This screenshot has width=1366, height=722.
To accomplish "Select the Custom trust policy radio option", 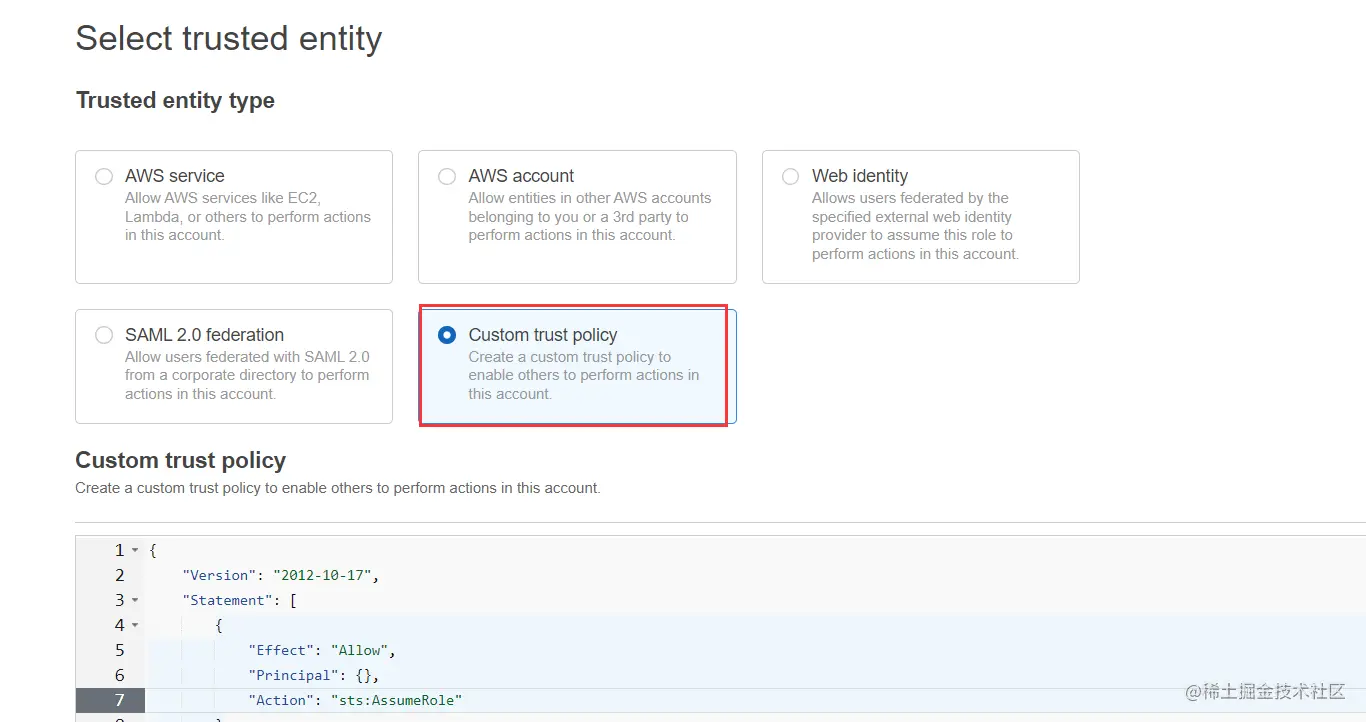I will pos(447,335).
